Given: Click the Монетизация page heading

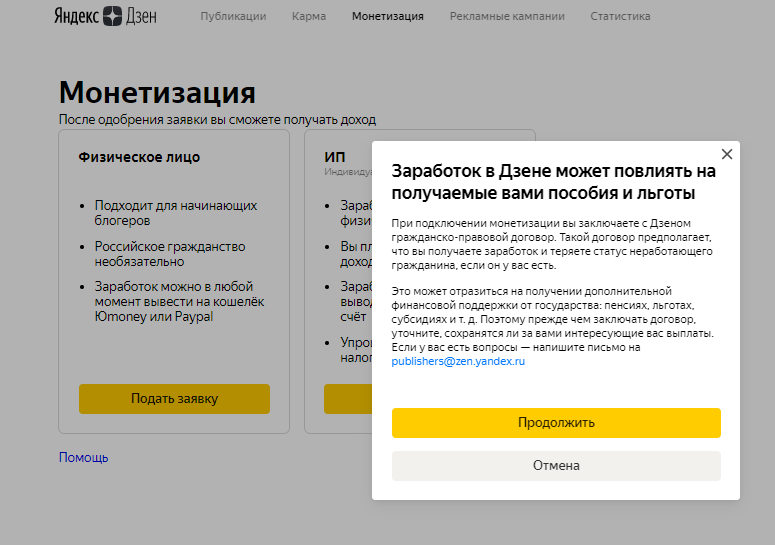Looking at the screenshot, I should click(x=157, y=92).
